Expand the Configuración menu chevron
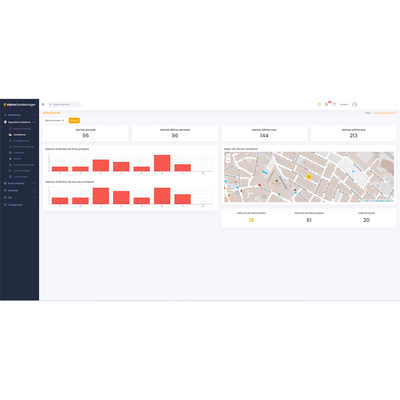 (x=34, y=205)
